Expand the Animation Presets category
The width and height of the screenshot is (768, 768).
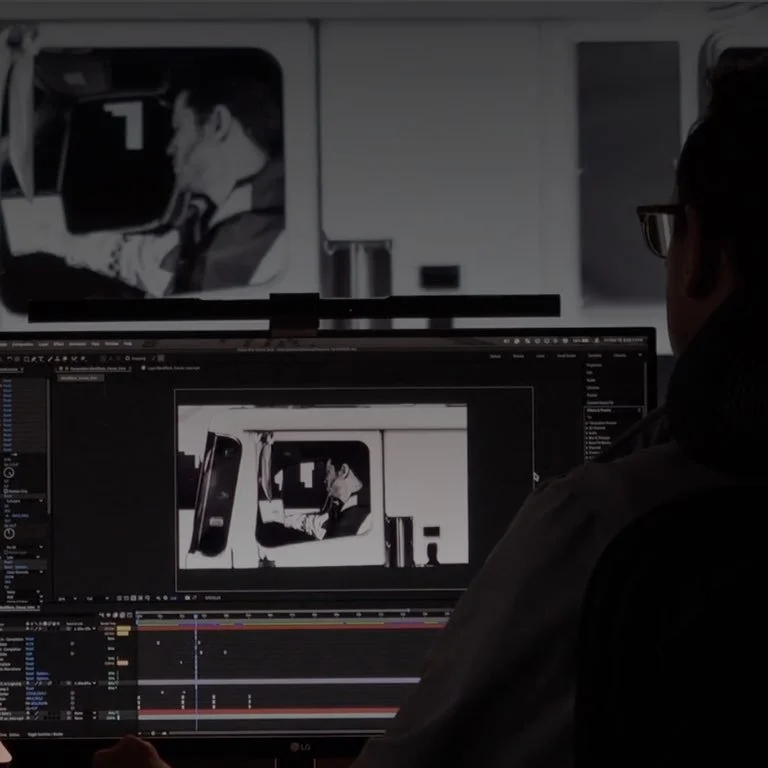586,423
